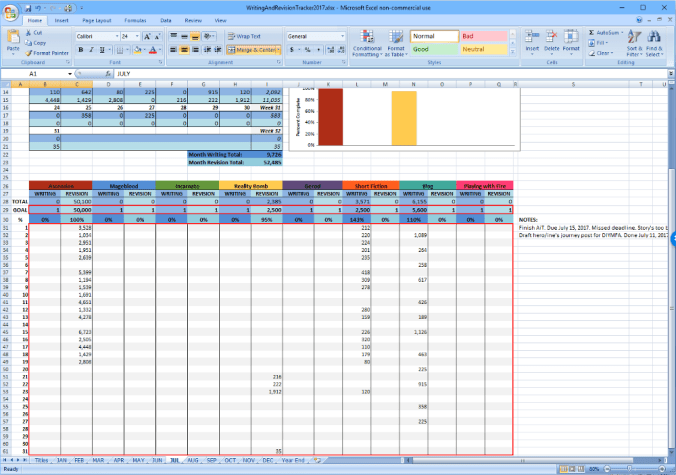Image resolution: width=676 pixels, height=475 pixels.
Task: Open Conditional Formatting options
Action: (x=367, y=40)
